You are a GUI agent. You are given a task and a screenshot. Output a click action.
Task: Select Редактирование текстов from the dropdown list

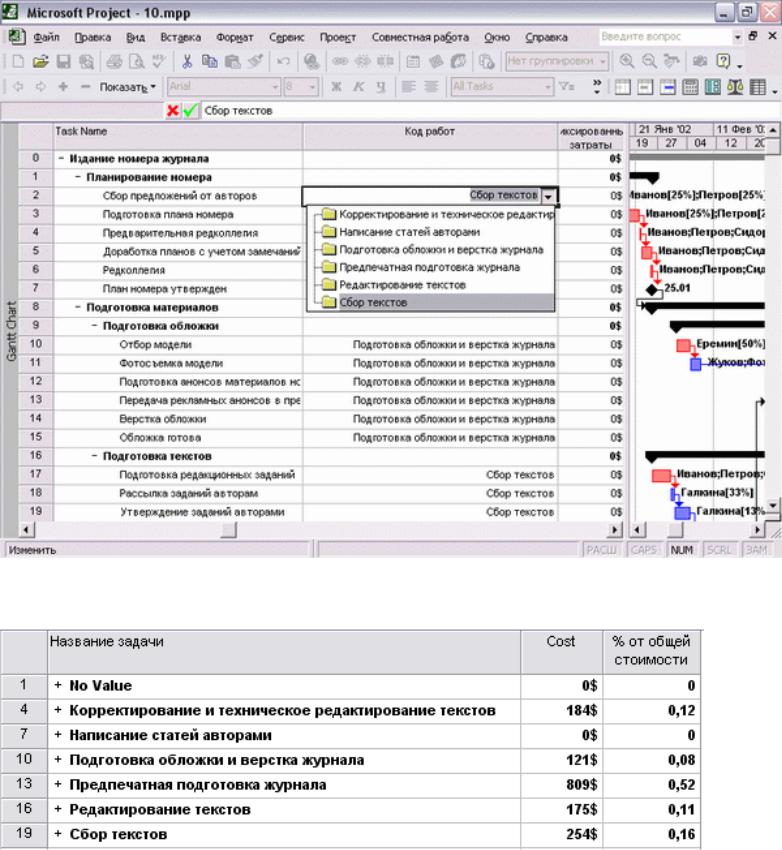pyautogui.click(x=402, y=285)
